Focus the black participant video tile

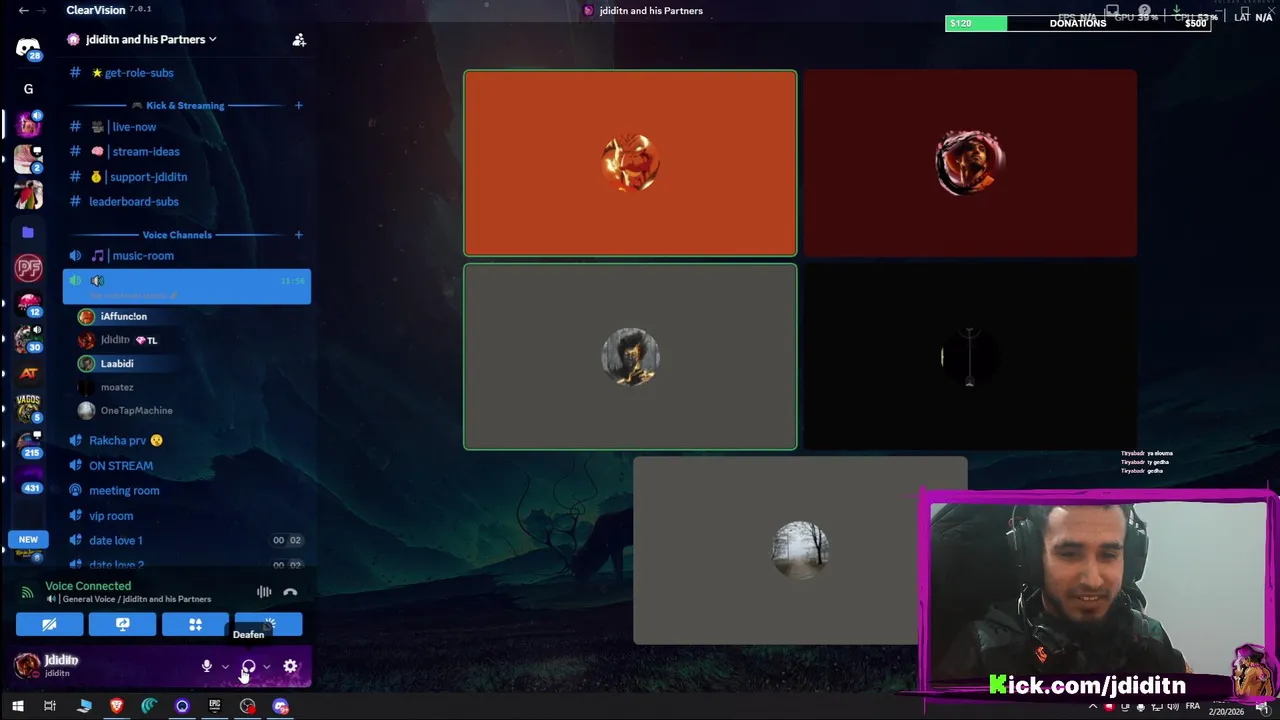tap(970, 357)
